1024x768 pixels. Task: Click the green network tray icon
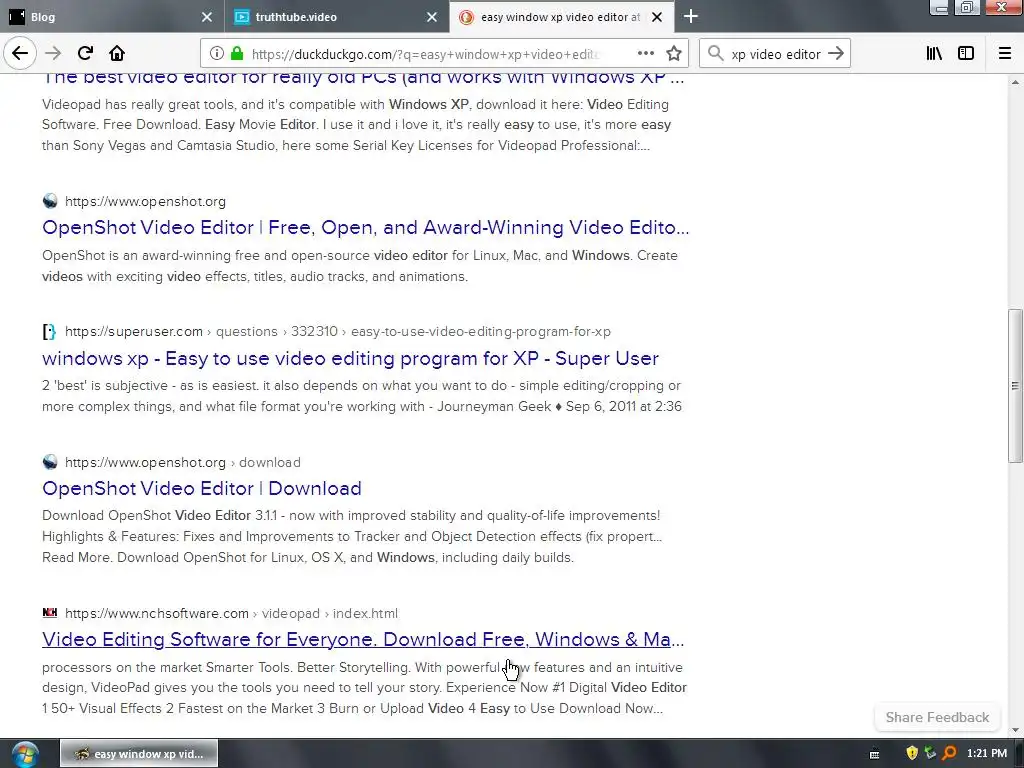click(930, 754)
